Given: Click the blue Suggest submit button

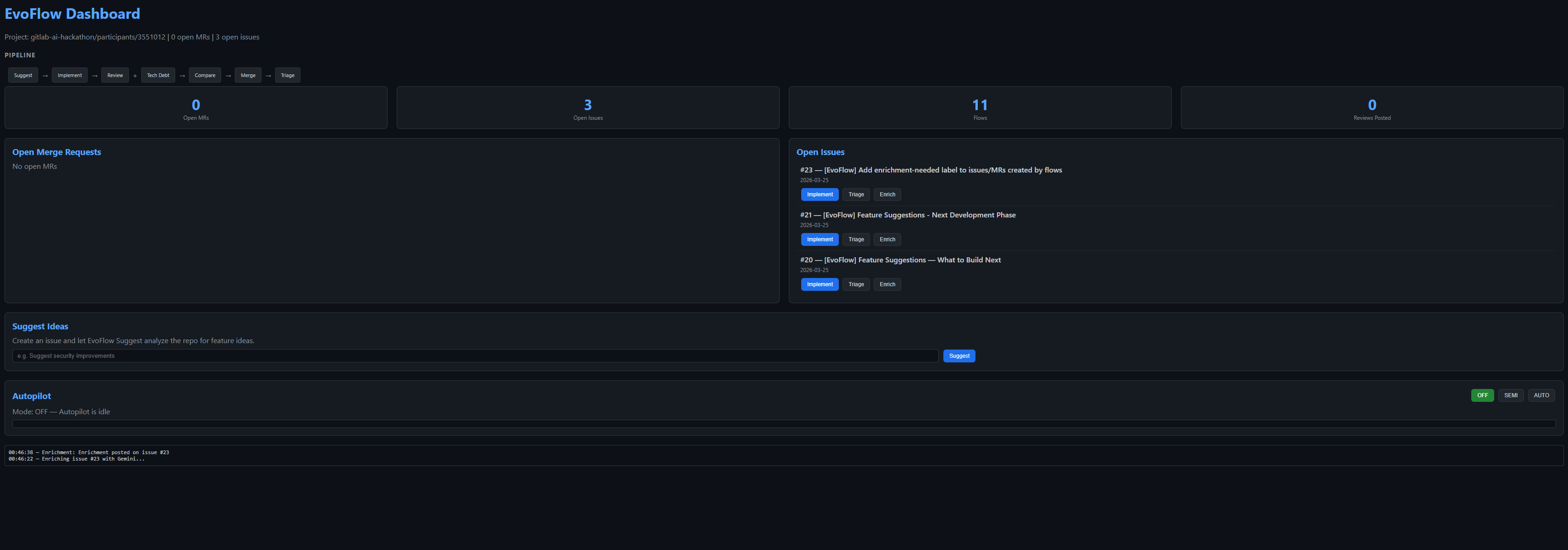Looking at the screenshot, I should point(959,356).
